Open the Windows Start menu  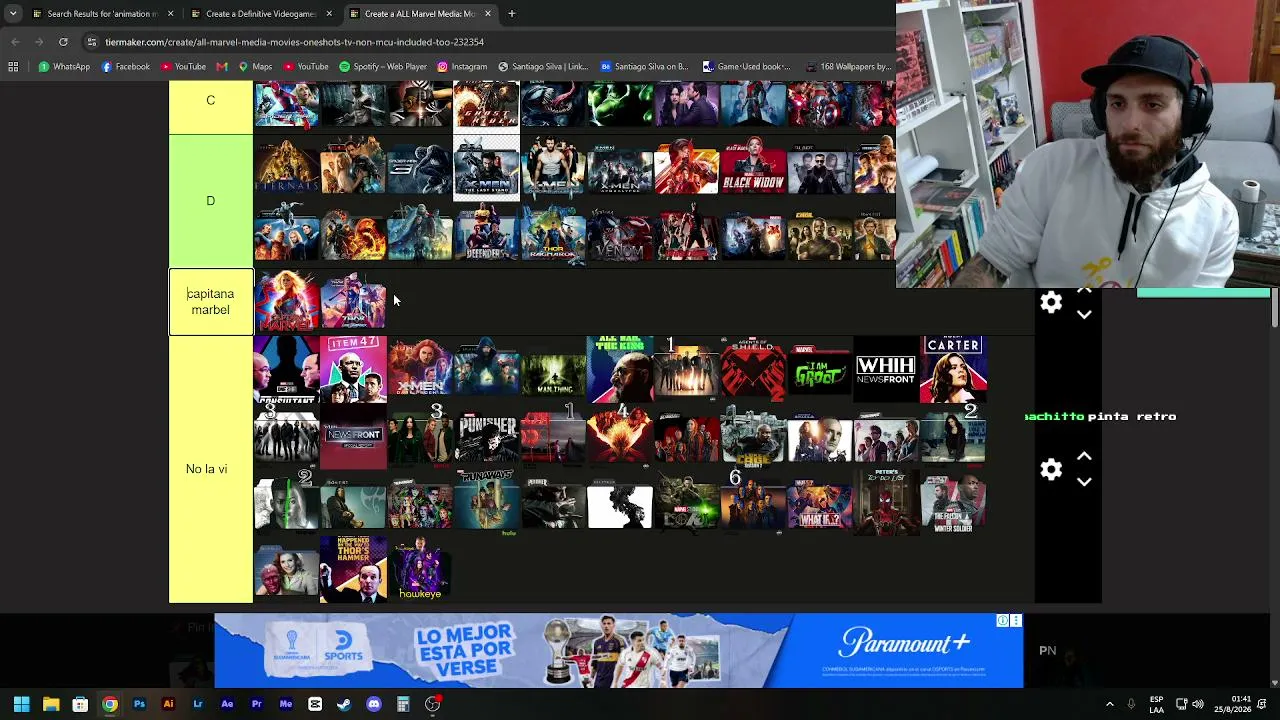tap(21, 704)
